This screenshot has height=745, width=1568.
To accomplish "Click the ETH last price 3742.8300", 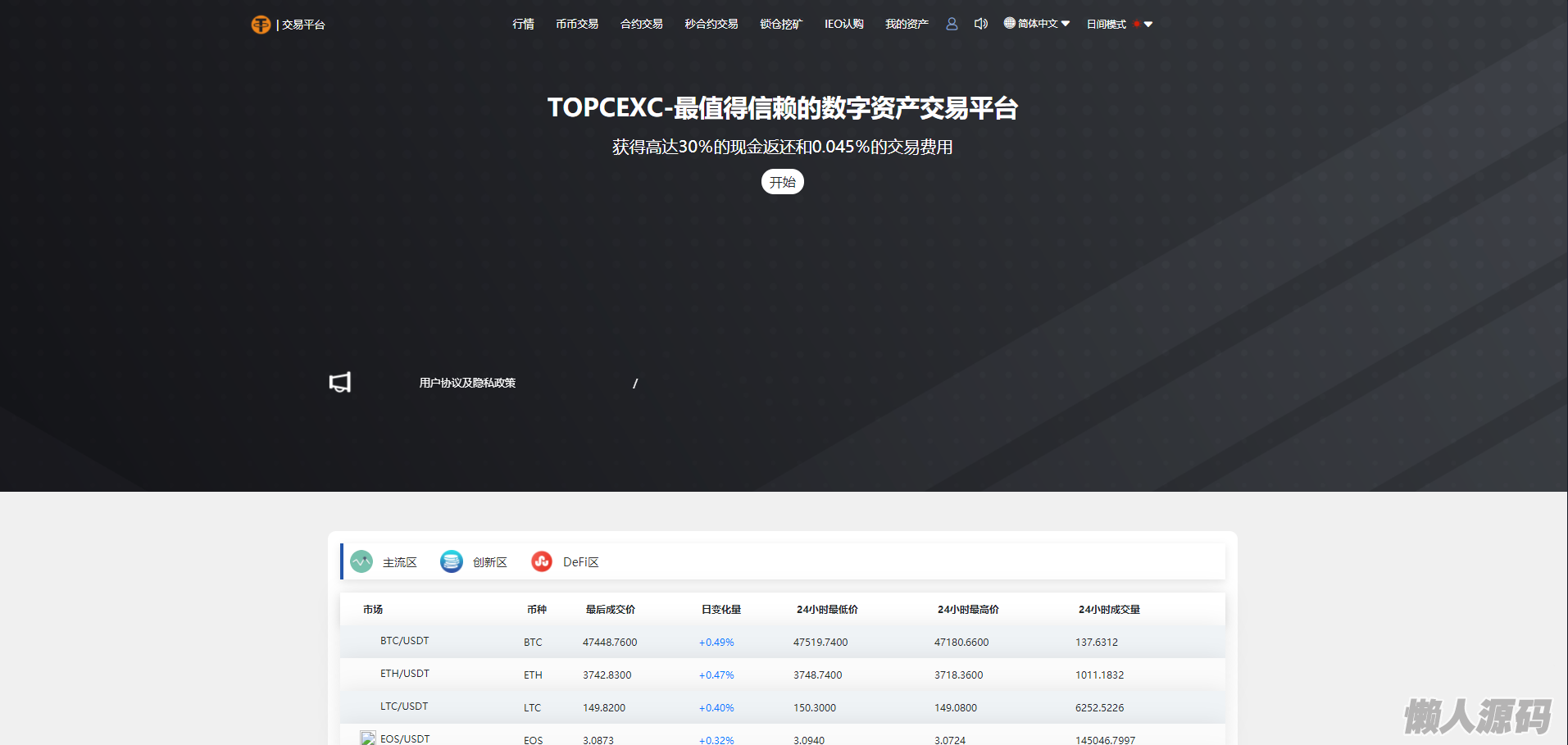I will [x=607, y=675].
